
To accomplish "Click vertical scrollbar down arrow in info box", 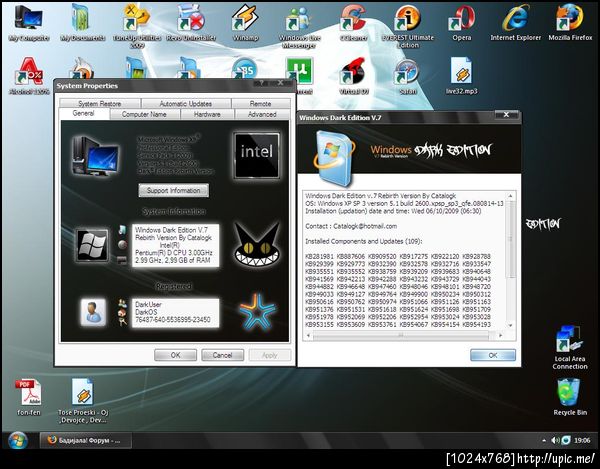I will [510, 326].
